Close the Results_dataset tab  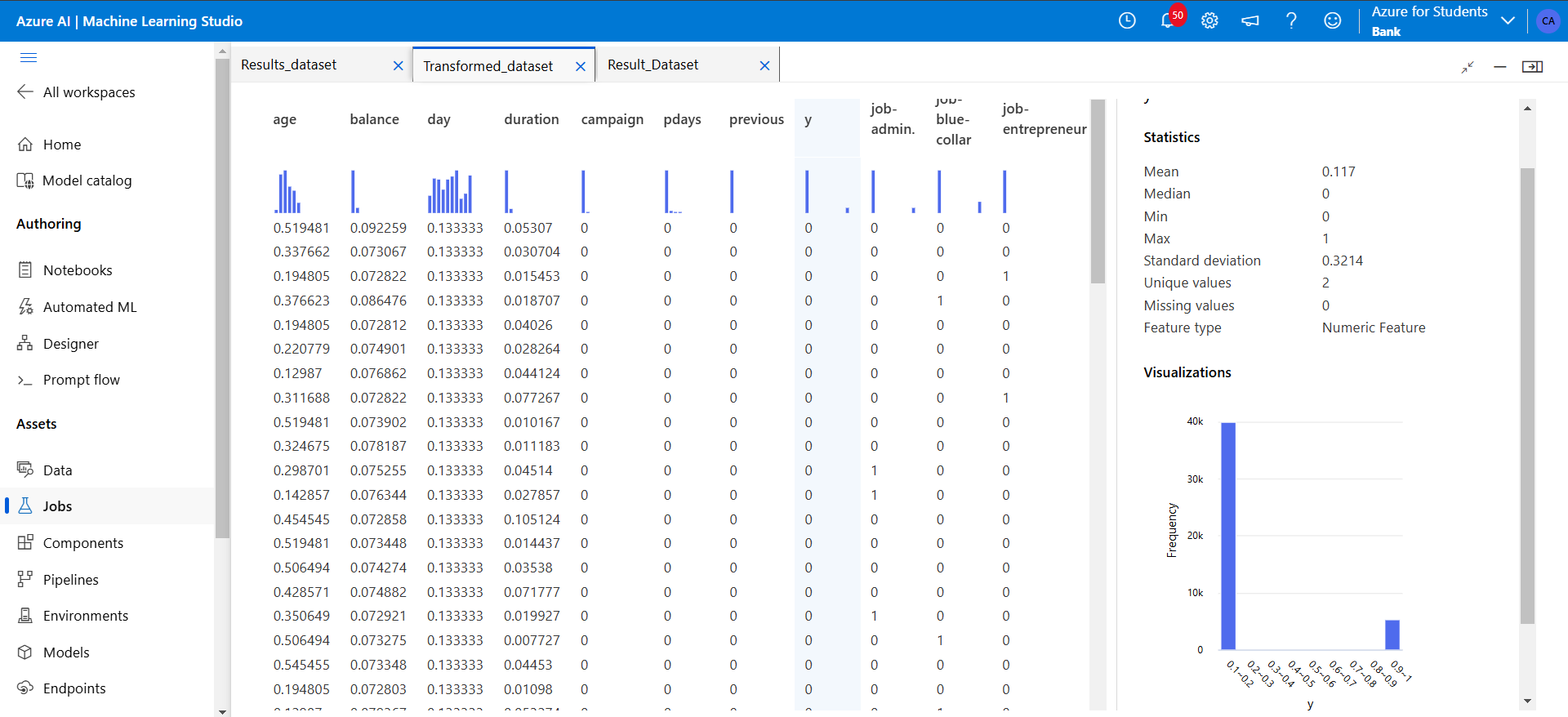tap(399, 65)
